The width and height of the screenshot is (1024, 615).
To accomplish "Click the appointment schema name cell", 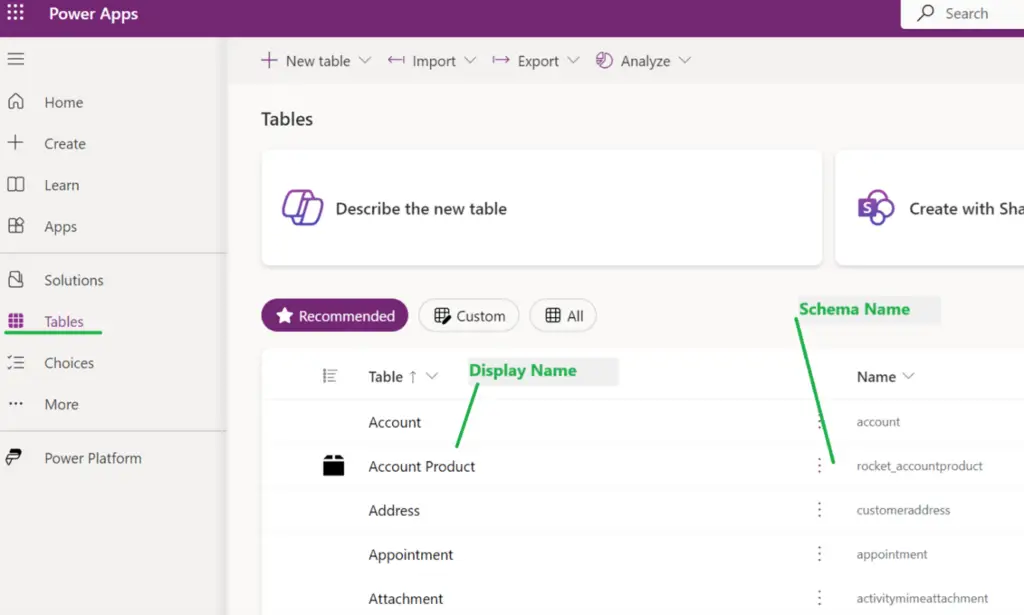I will pyautogui.click(x=891, y=554).
